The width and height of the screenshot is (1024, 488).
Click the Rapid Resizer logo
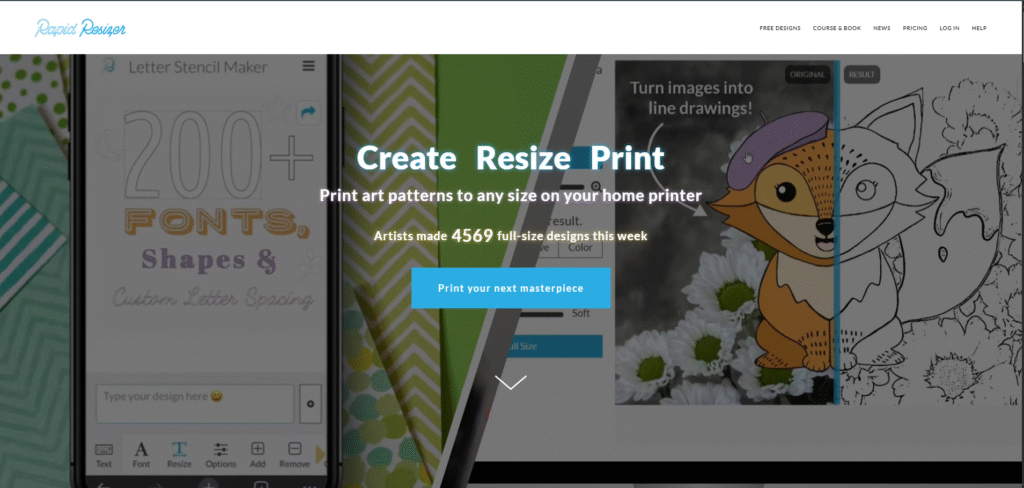80,28
